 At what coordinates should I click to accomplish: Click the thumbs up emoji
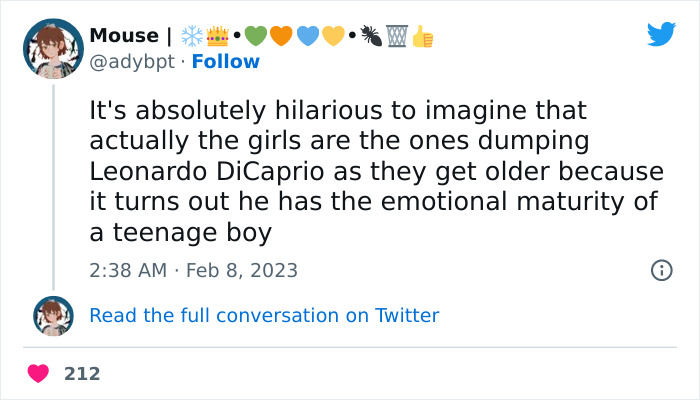(423, 36)
